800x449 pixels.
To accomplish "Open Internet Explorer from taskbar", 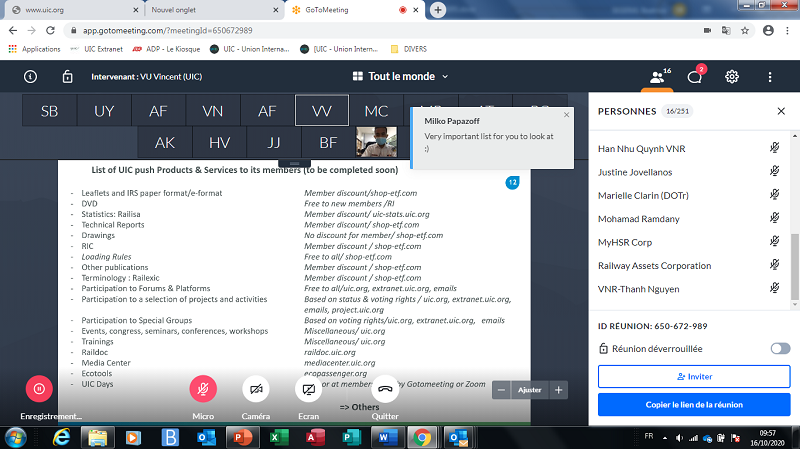I will [x=61, y=438].
